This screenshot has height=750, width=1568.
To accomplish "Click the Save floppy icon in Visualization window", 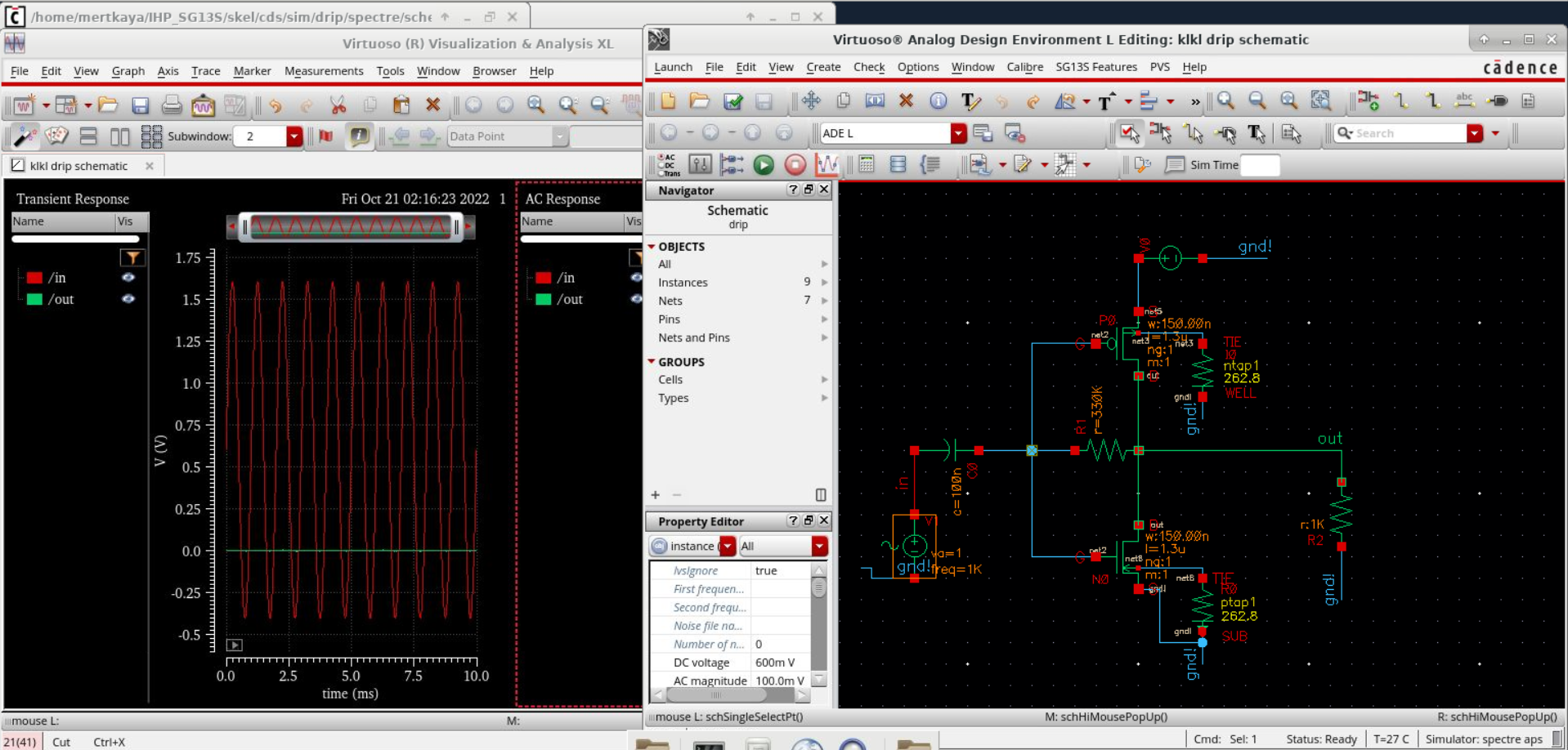I will click(x=140, y=105).
